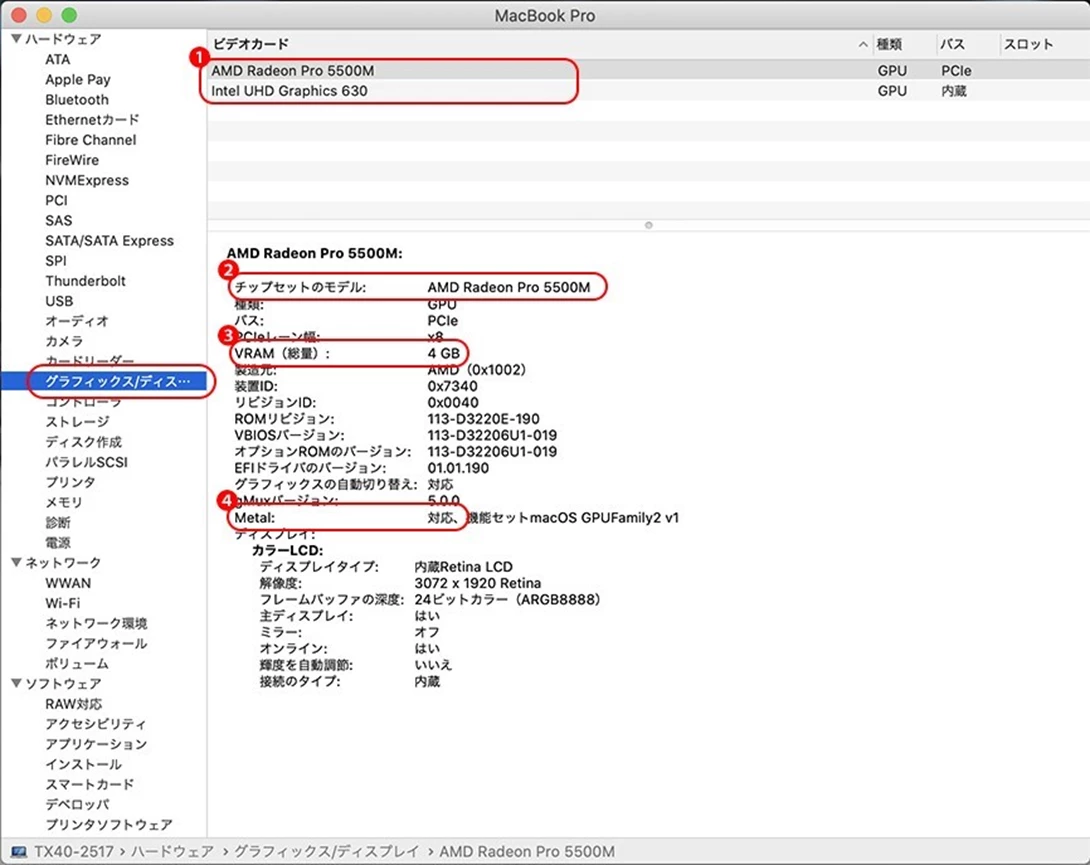
Task: Open オーディオ in the sidebar
Action: point(77,321)
